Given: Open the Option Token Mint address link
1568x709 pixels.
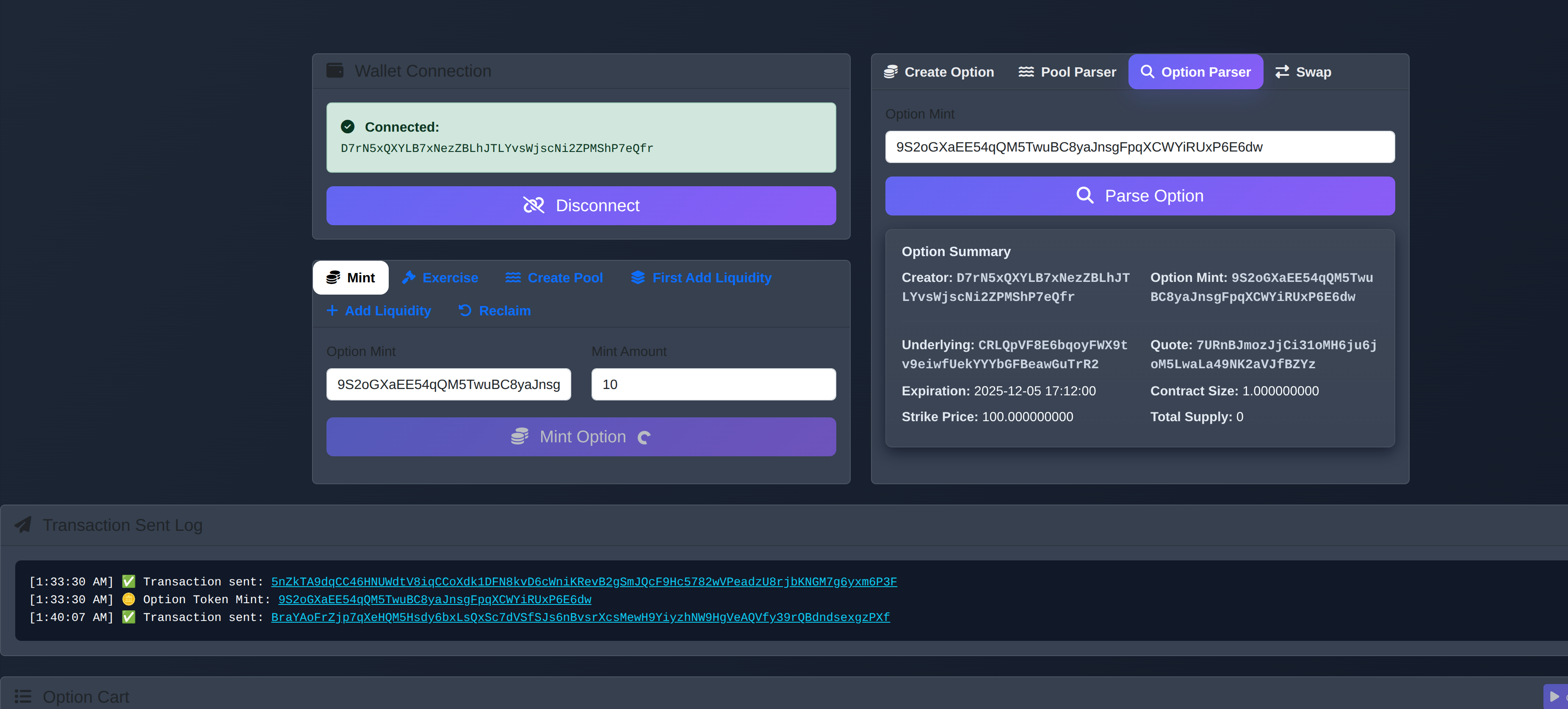Looking at the screenshot, I should point(434,599).
